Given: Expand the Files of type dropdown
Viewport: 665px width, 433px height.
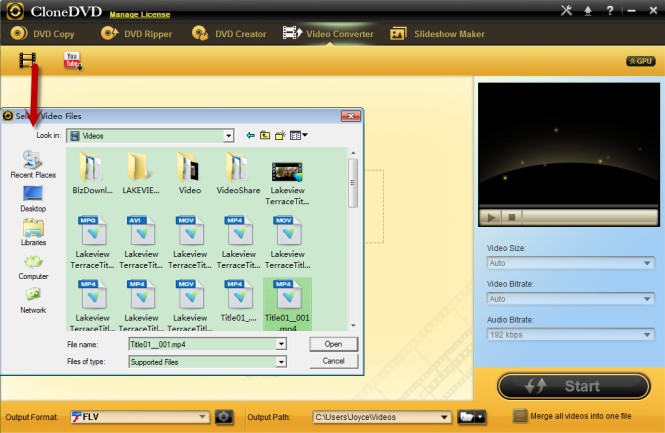Looking at the screenshot, I should pyautogui.click(x=281, y=362).
